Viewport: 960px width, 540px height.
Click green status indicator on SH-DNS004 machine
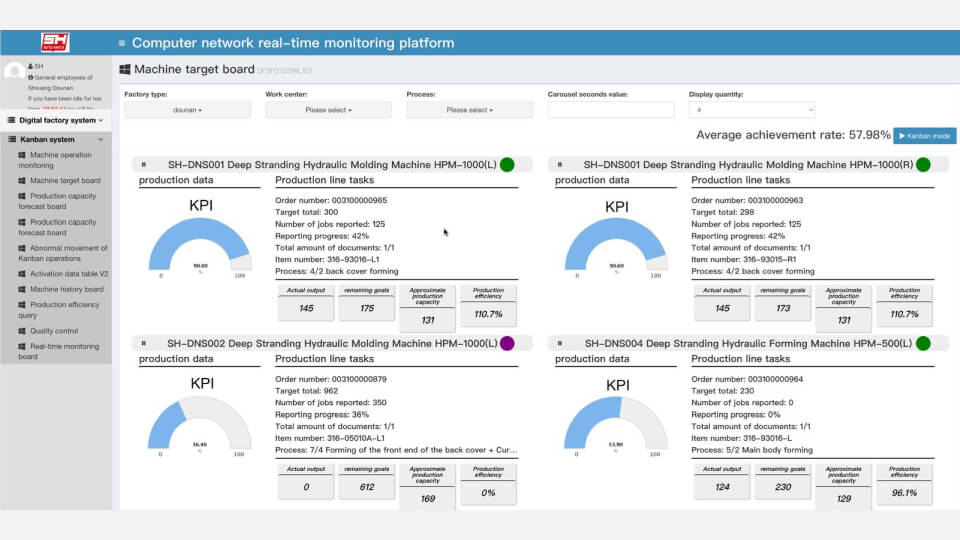923,343
